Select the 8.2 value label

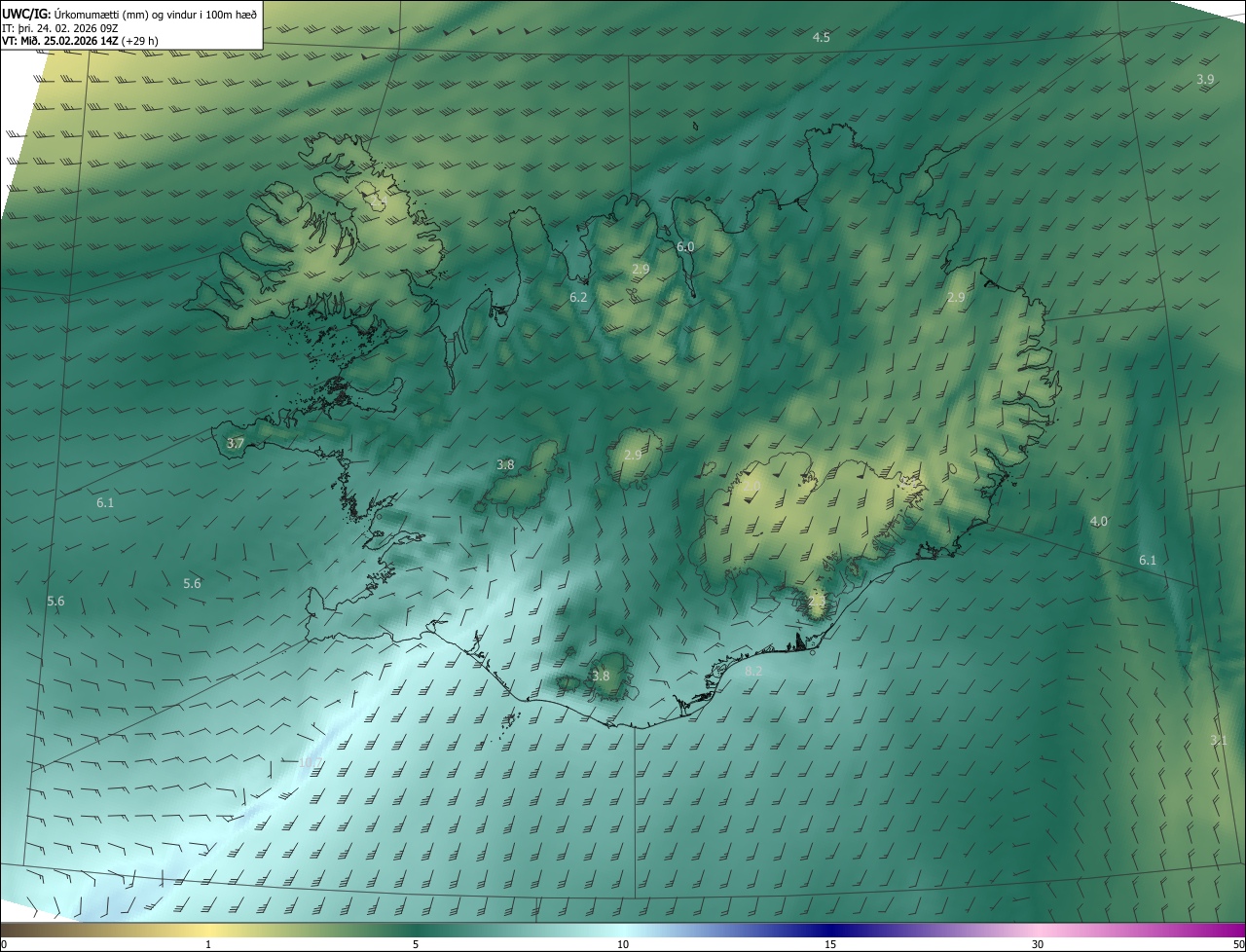(x=753, y=671)
